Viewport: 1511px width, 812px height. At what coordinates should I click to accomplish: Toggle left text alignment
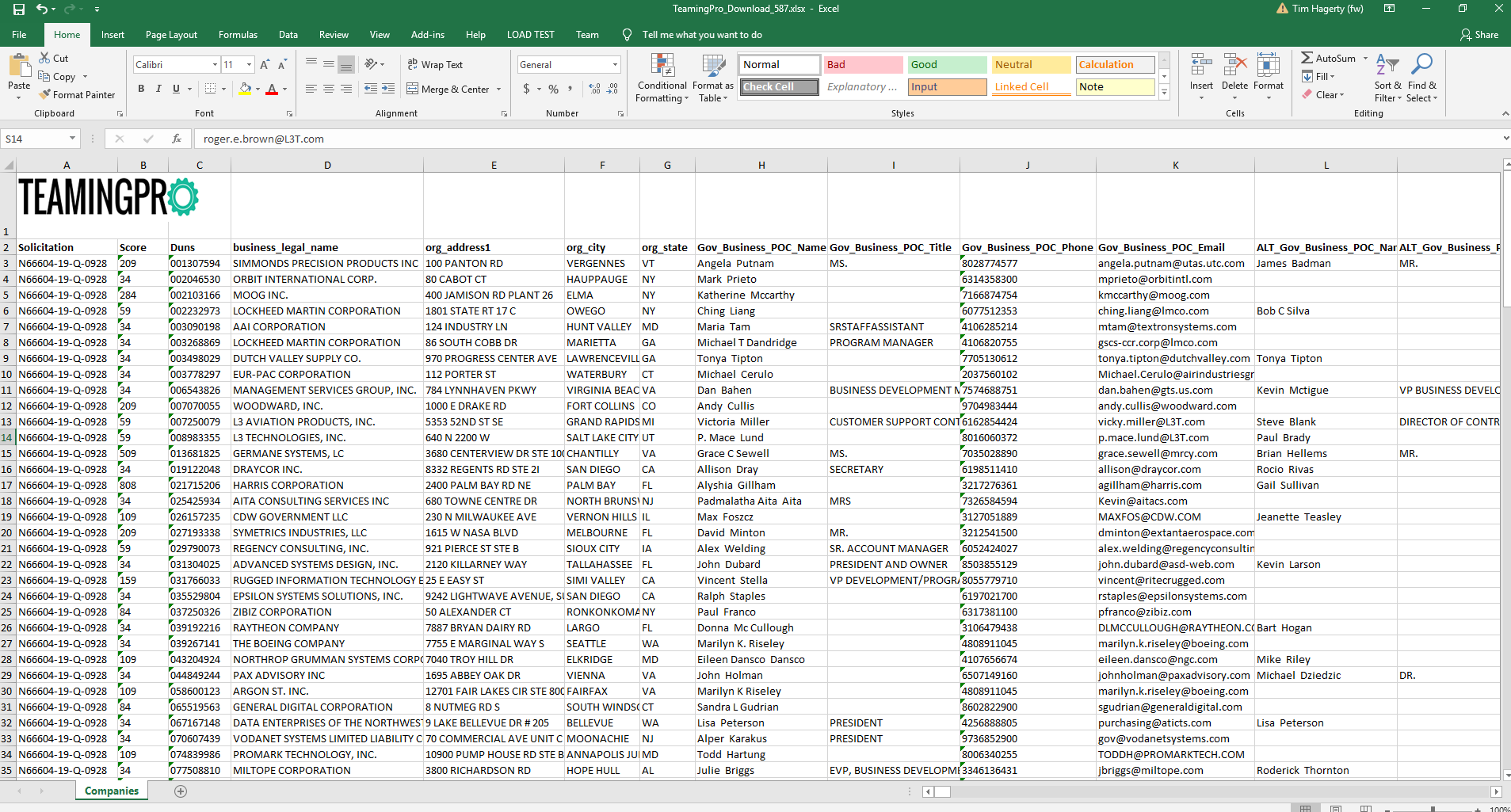coord(311,89)
